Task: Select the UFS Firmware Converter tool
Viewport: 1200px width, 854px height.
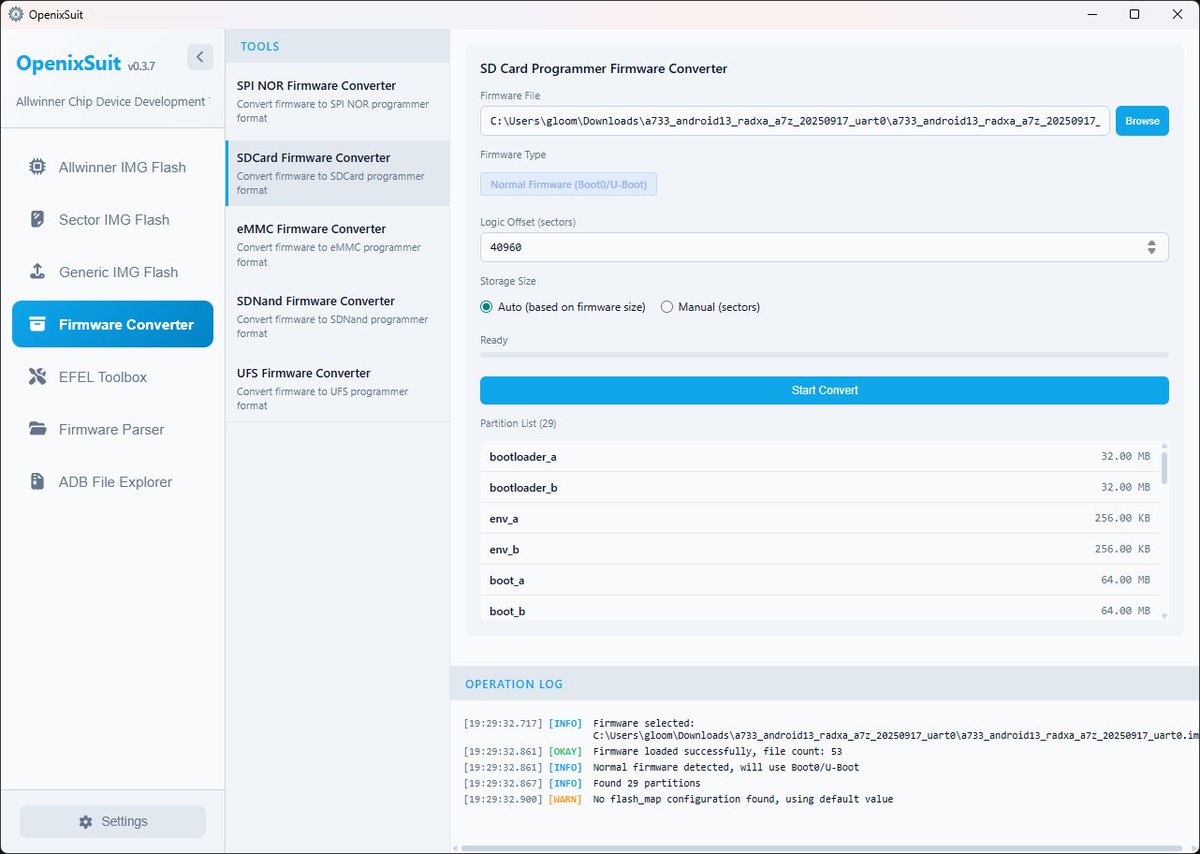Action: pos(337,388)
